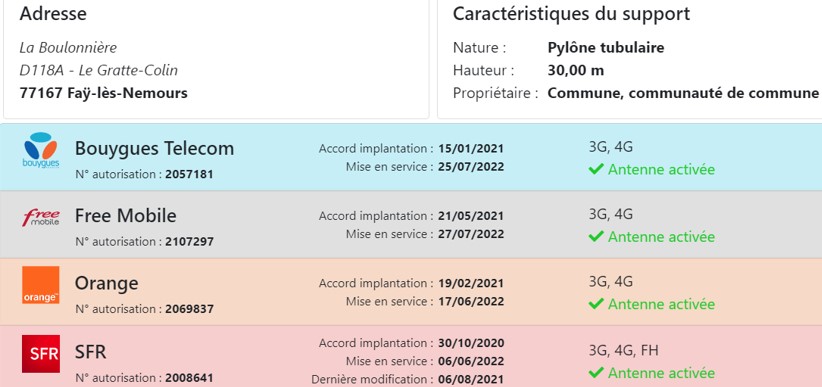The image size is (822, 387).
Task: Click authorization number 2069837
Action: (189, 309)
